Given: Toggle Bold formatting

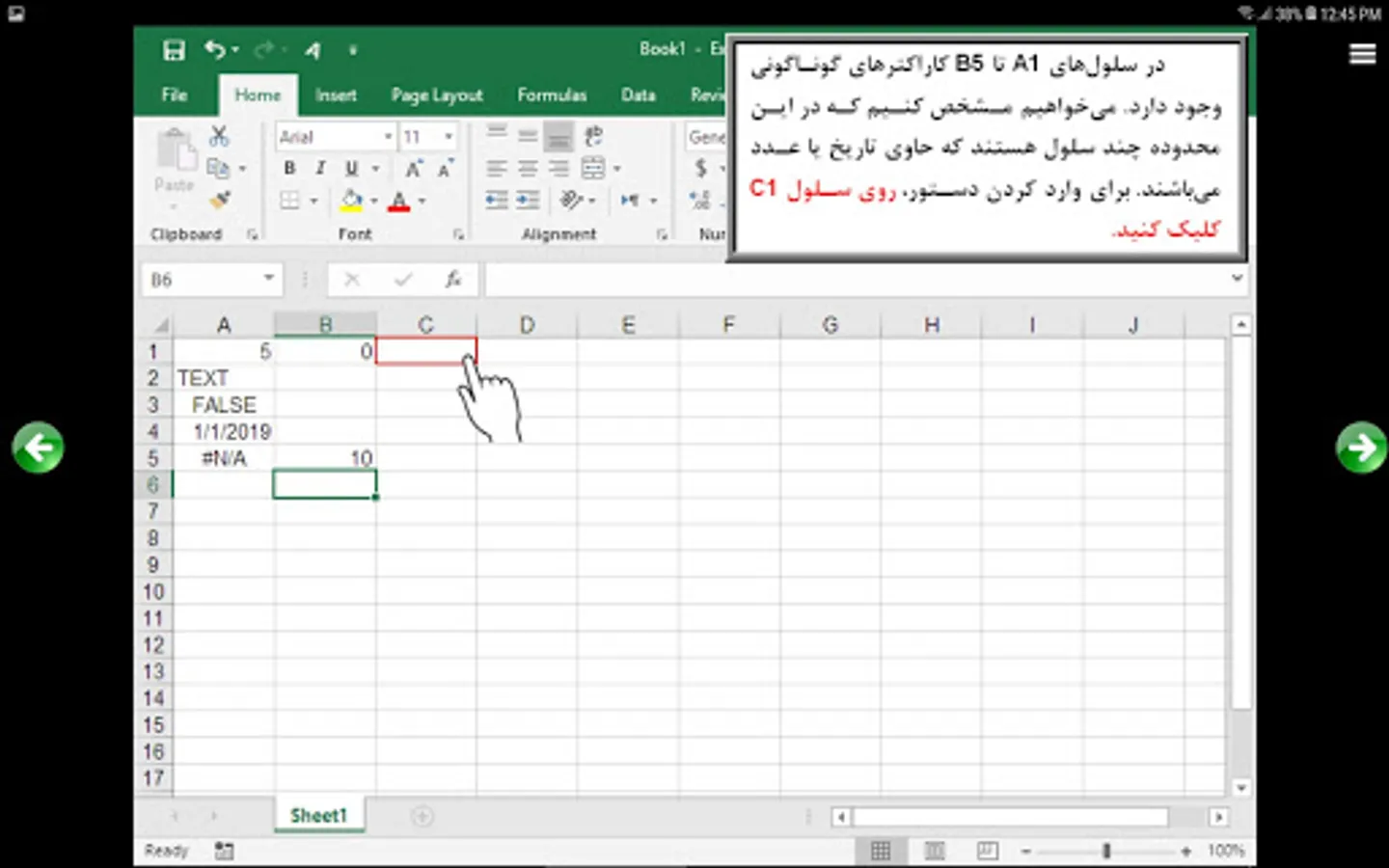Looking at the screenshot, I should click(x=289, y=169).
